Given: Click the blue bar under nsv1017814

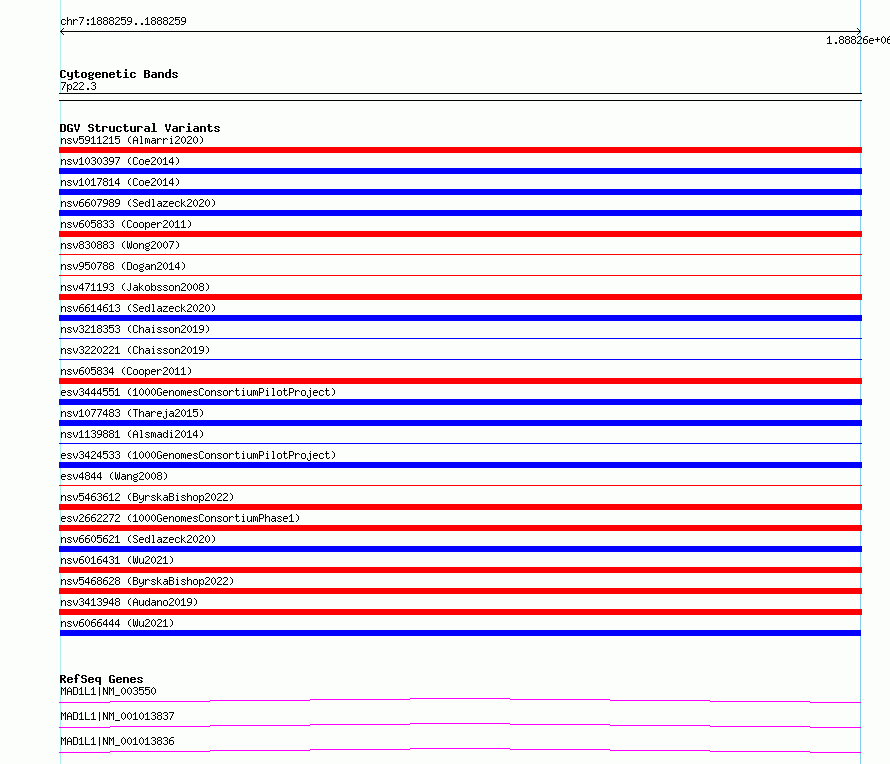Looking at the screenshot, I should (460, 192).
